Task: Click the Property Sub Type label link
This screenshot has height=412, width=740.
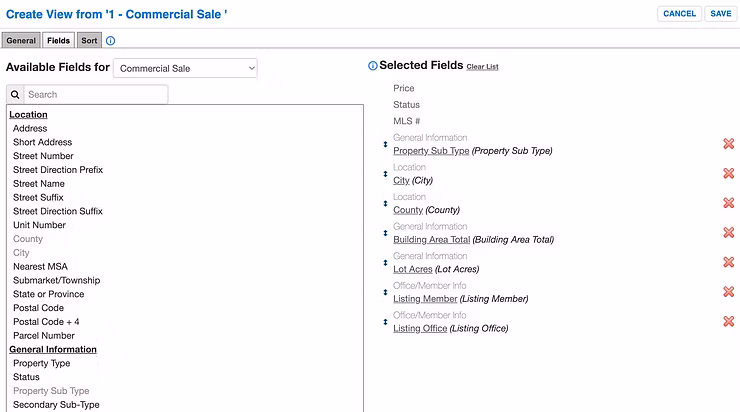Action: 431,151
